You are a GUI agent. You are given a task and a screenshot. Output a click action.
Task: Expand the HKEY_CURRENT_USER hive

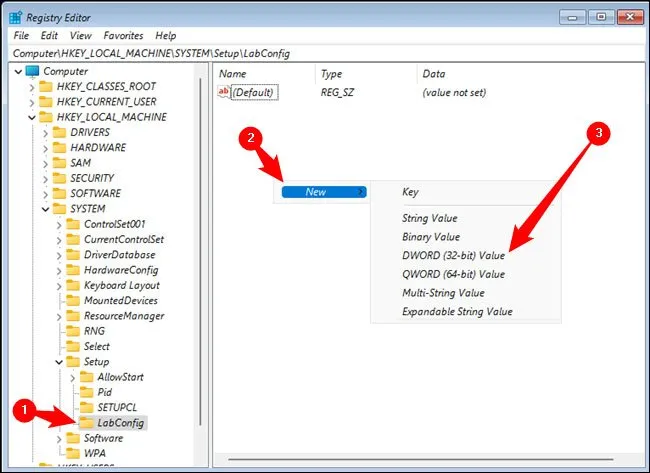tap(32, 102)
